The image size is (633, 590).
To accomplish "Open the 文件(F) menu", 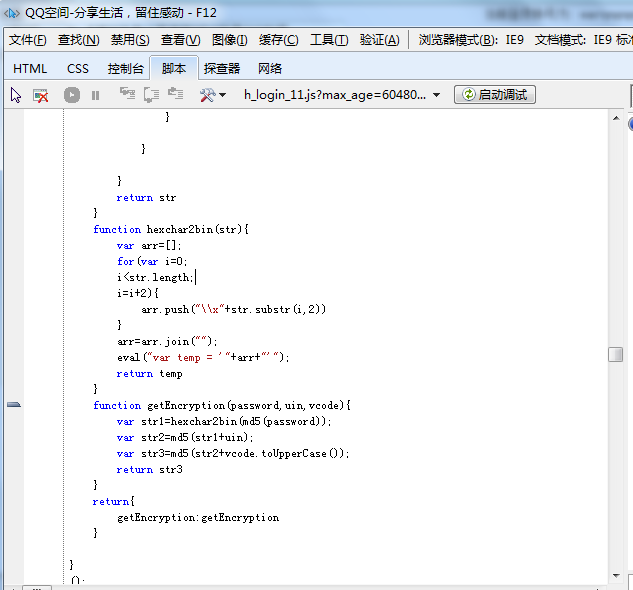I will click(x=28, y=40).
